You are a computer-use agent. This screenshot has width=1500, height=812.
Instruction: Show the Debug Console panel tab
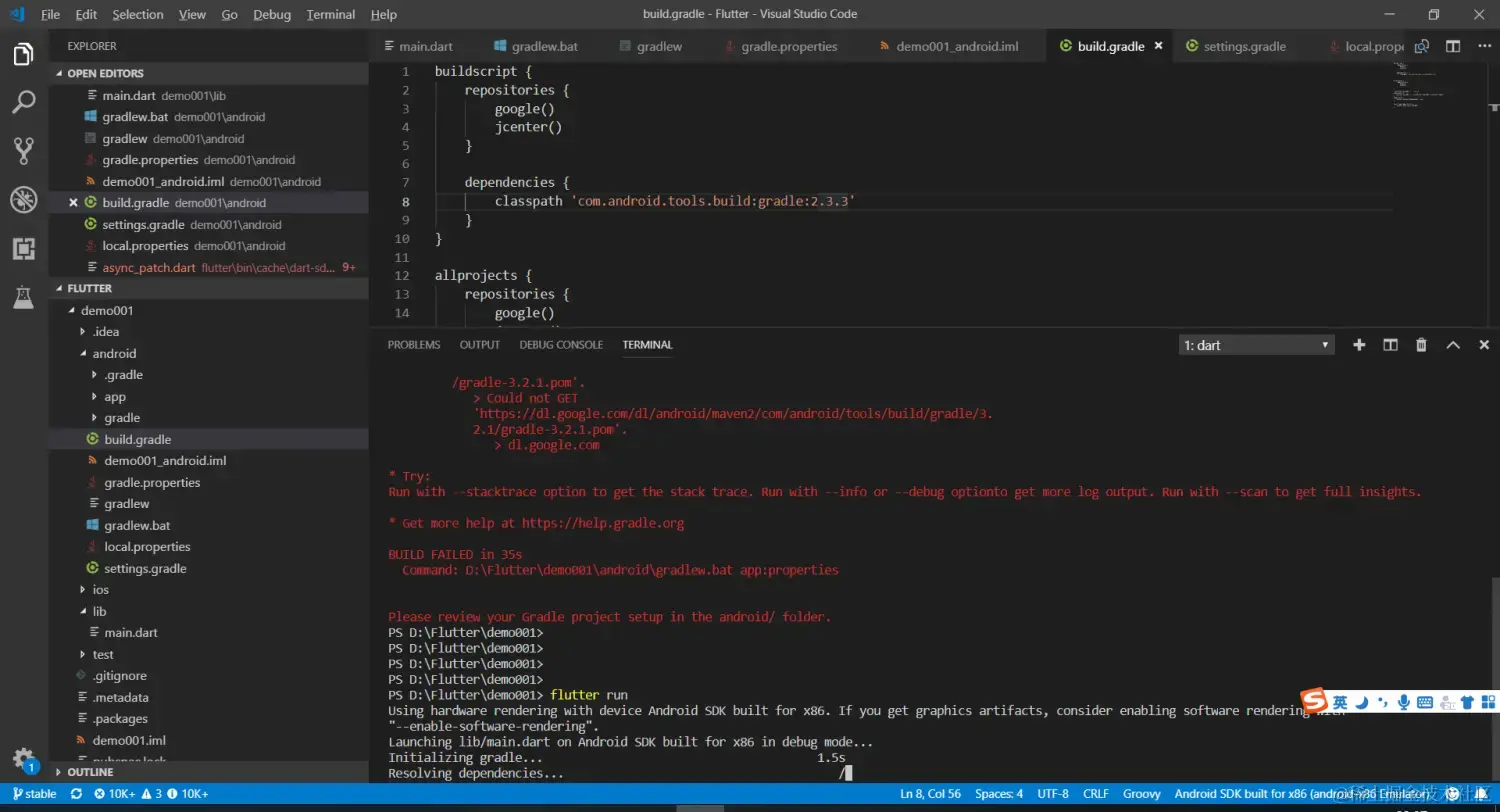(561, 345)
